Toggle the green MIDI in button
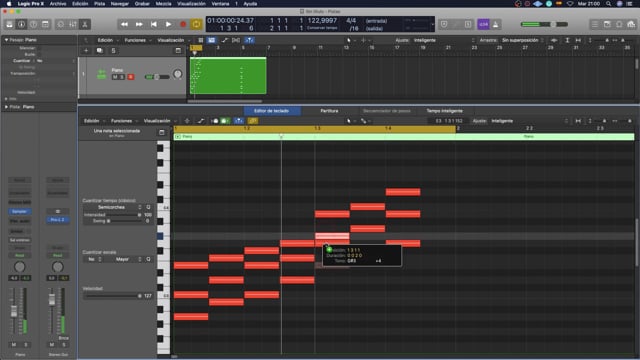This screenshot has width=640, height=360. coord(225,121)
